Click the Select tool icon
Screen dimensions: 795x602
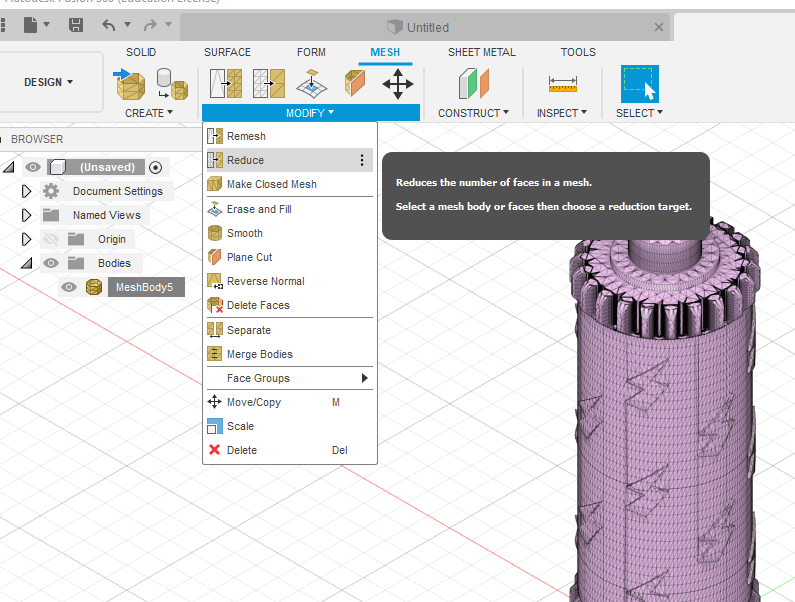click(640, 84)
